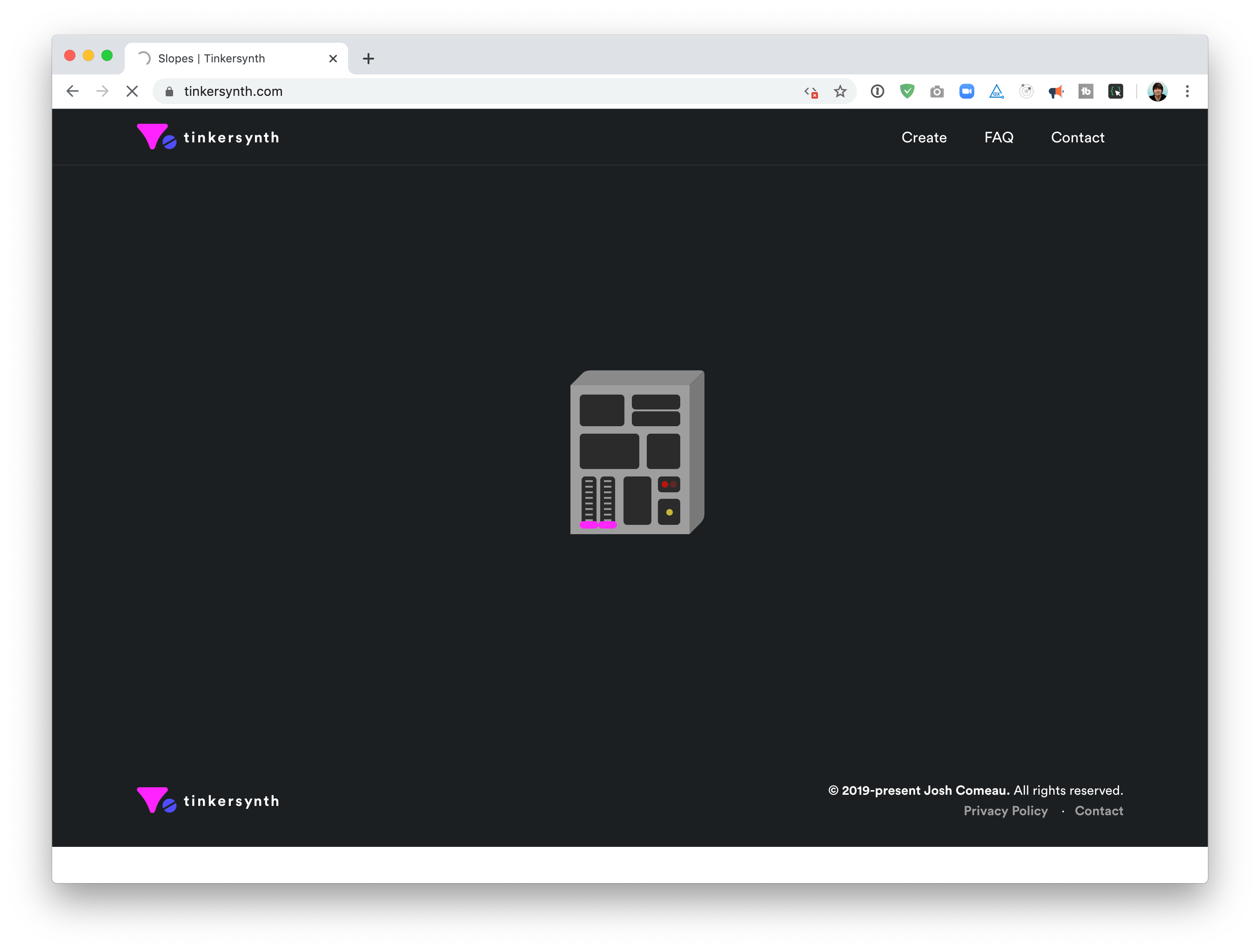Open the Zoom extension
Screen dimensions: 1260x952
coord(967,91)
